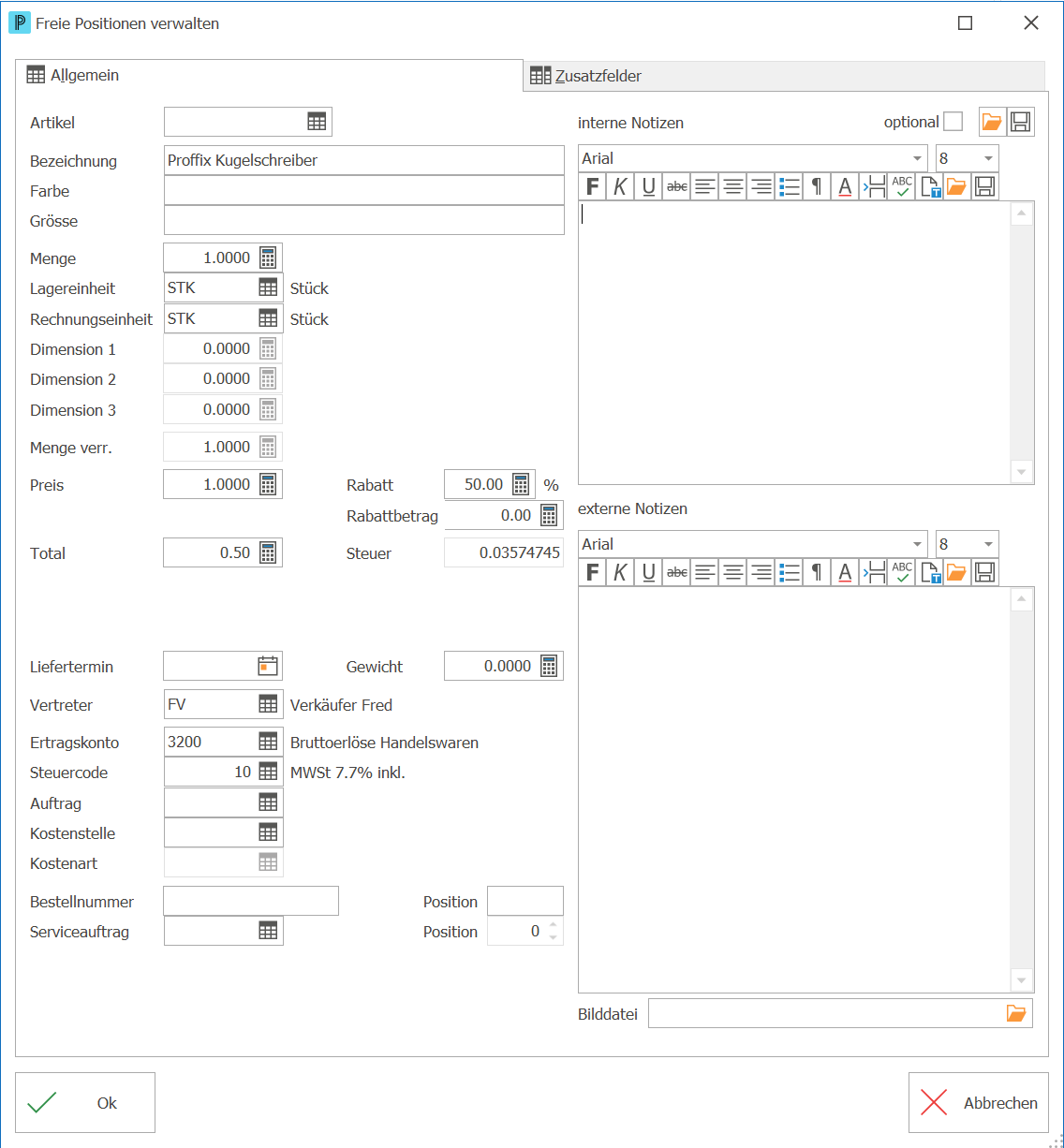
Task: Confirm with the Ok button
Action: 85,1103
